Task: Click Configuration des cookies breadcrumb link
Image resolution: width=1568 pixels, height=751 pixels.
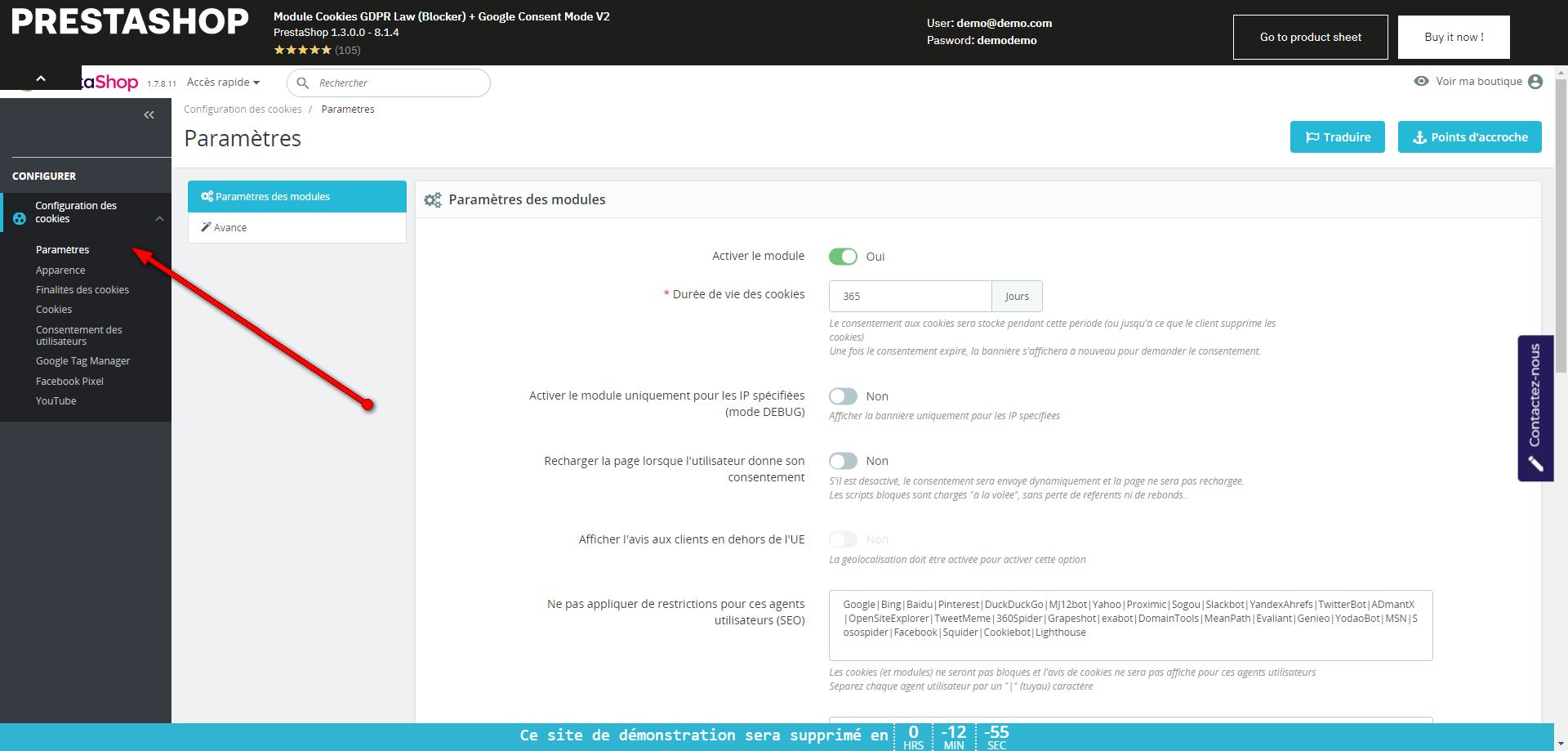Action: coord(243,110)
